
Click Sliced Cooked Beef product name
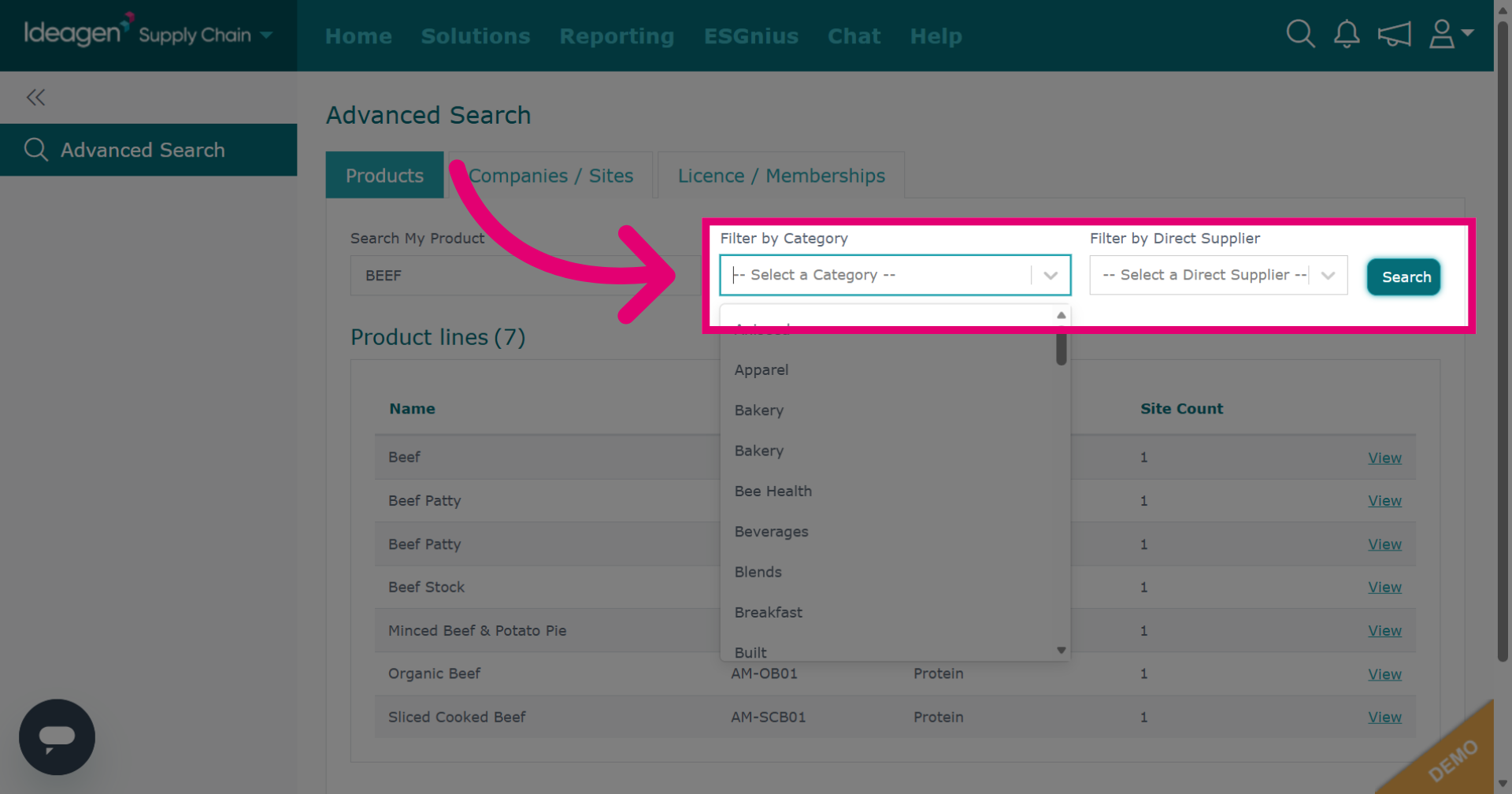[x=457, y=717]
